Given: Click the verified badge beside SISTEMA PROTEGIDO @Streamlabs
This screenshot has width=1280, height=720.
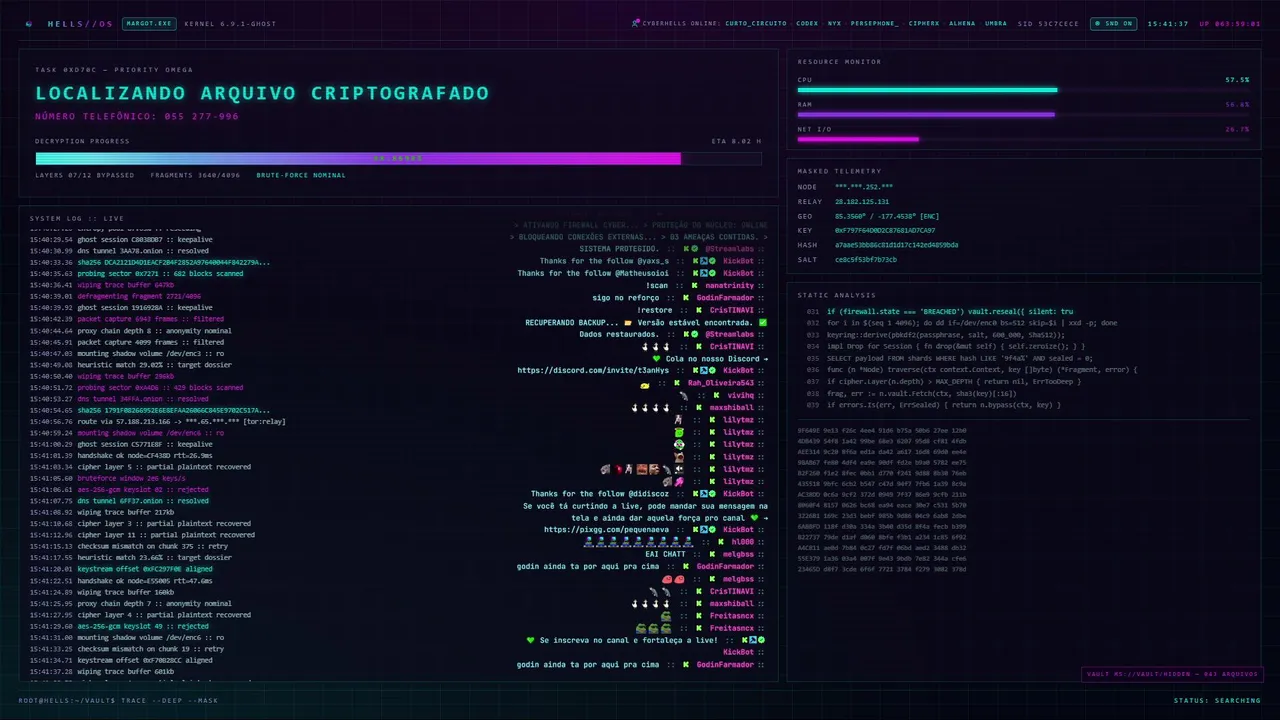Looking at the screenshot, I should click(x=693, y=248).
